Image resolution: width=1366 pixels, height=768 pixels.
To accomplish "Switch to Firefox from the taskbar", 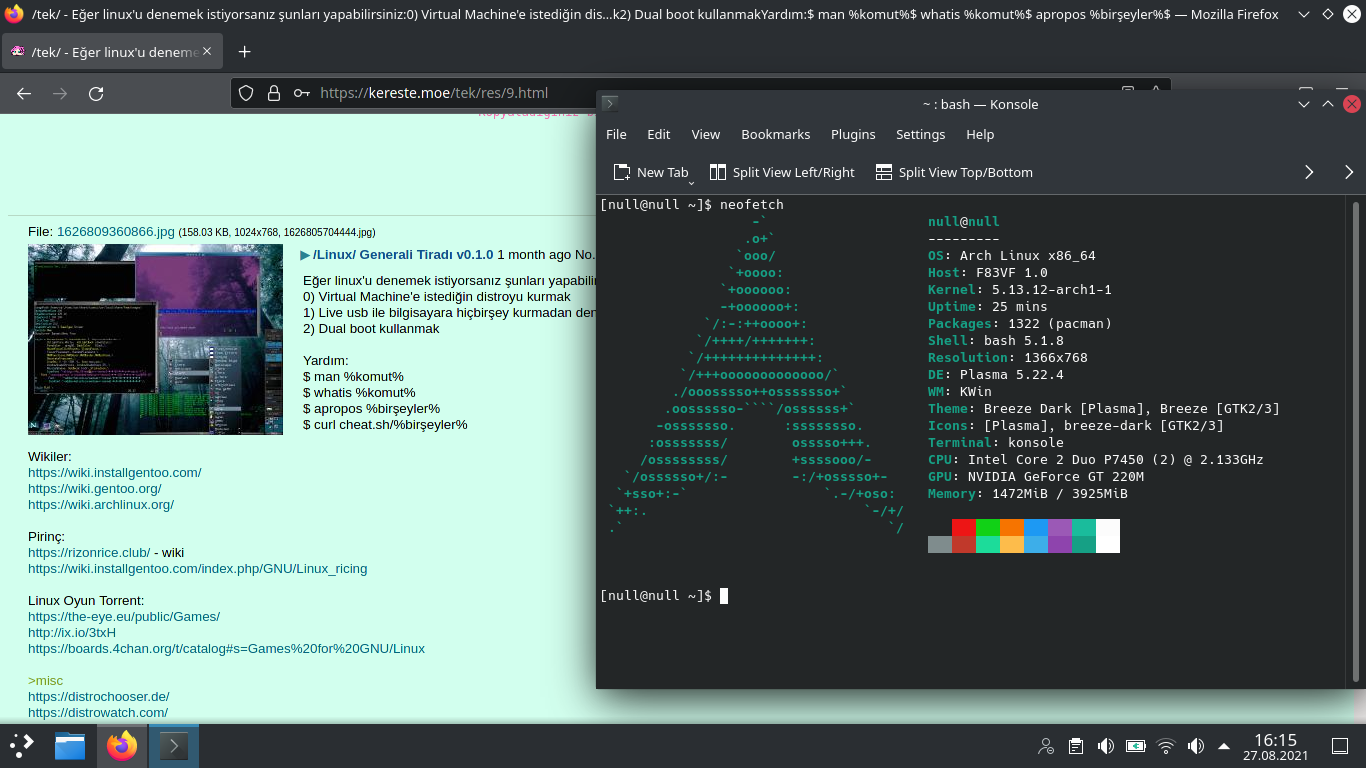I will [x=122, y=746].
